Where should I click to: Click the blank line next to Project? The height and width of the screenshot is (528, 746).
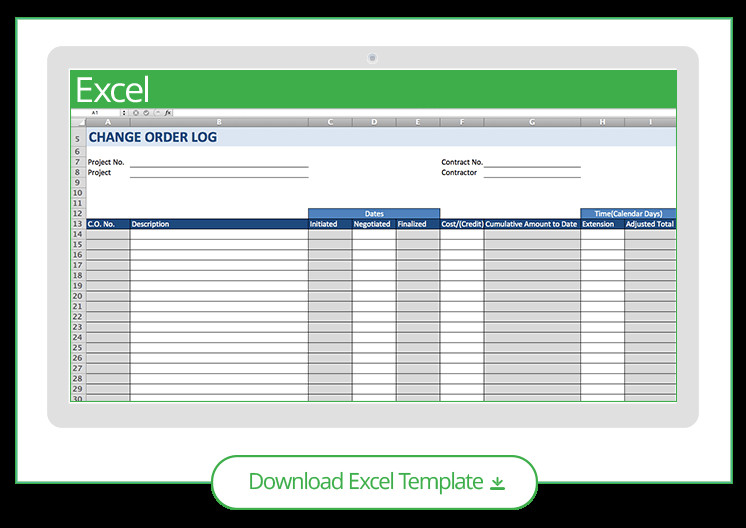tap(219, 173)
